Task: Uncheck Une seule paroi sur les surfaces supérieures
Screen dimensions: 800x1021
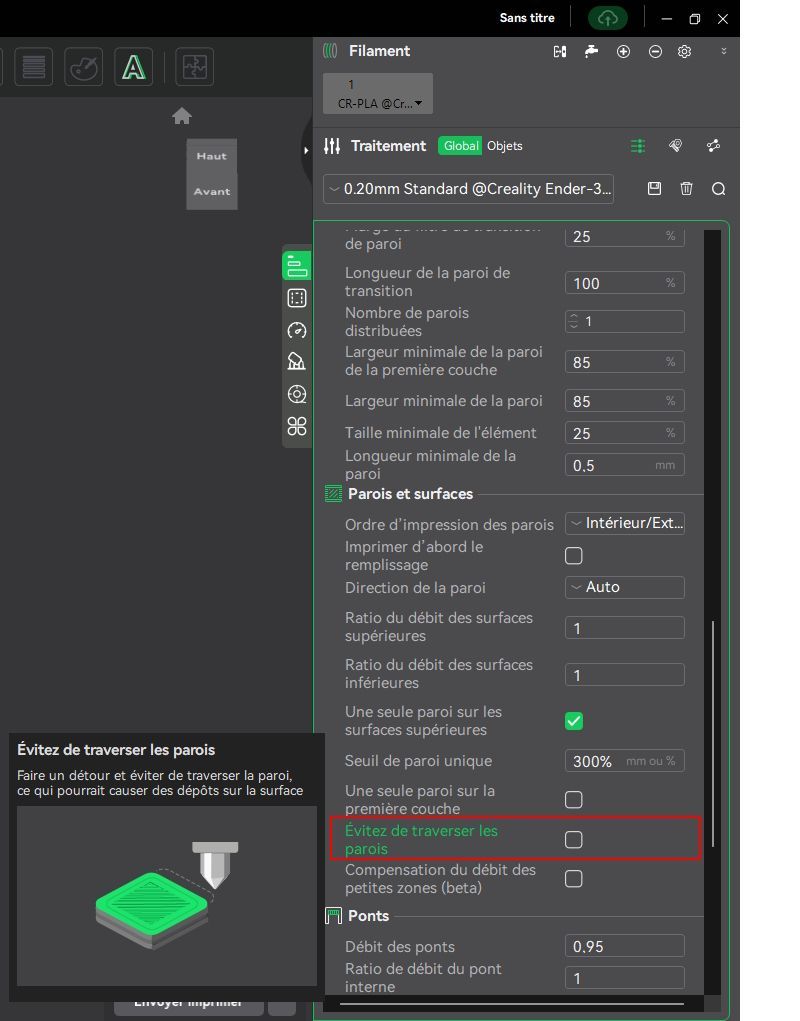Action: (573, 721)
